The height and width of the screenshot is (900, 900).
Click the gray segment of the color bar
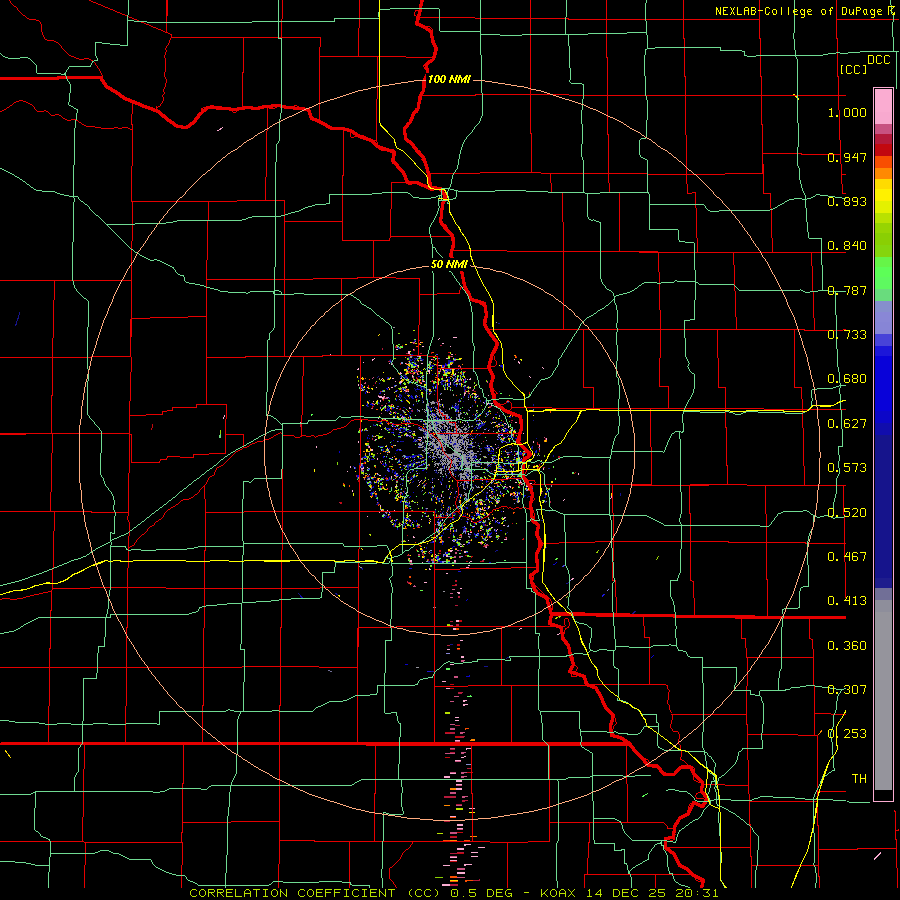point(883,695)
